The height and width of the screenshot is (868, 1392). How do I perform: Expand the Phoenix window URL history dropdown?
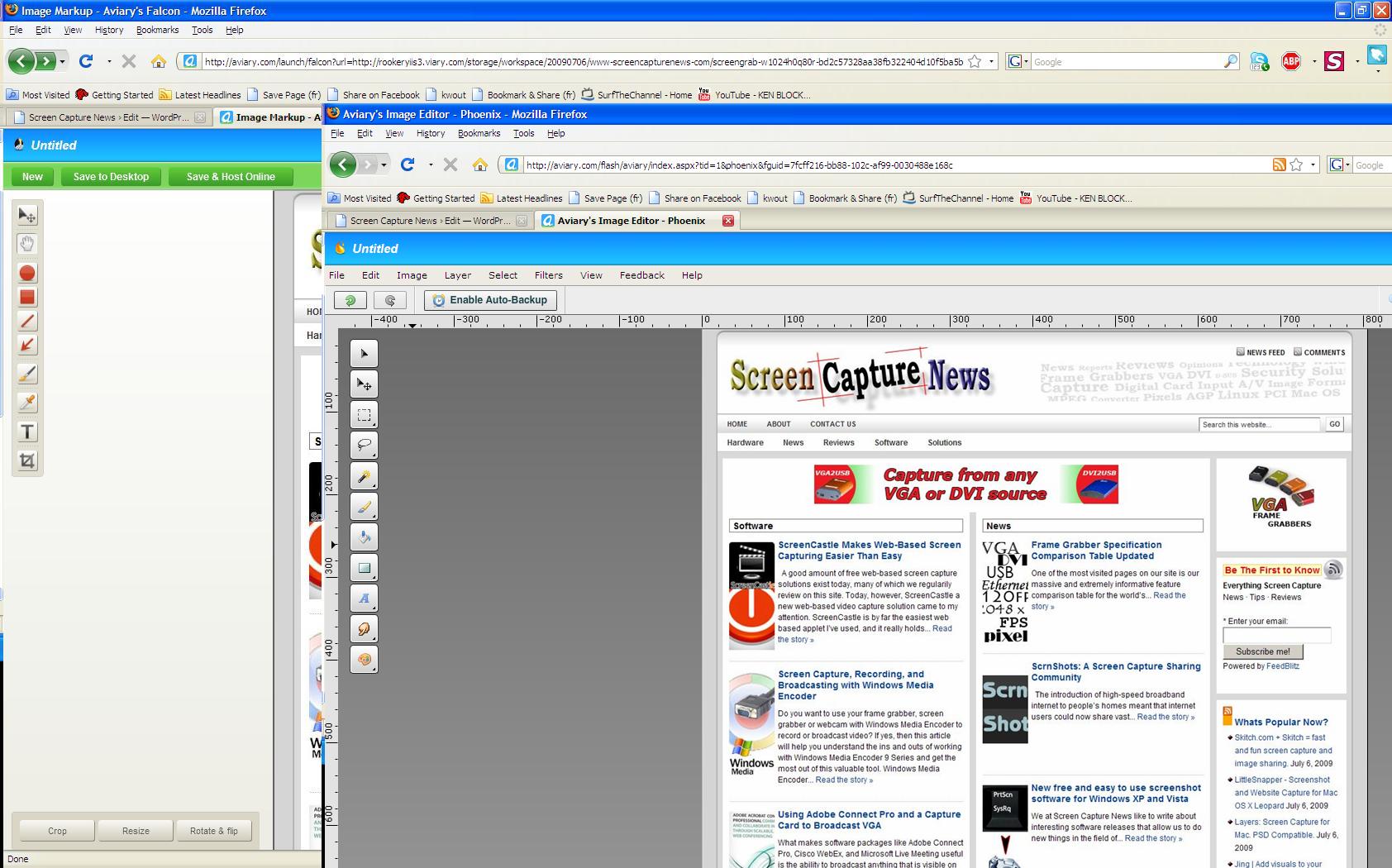[1313, 165]
